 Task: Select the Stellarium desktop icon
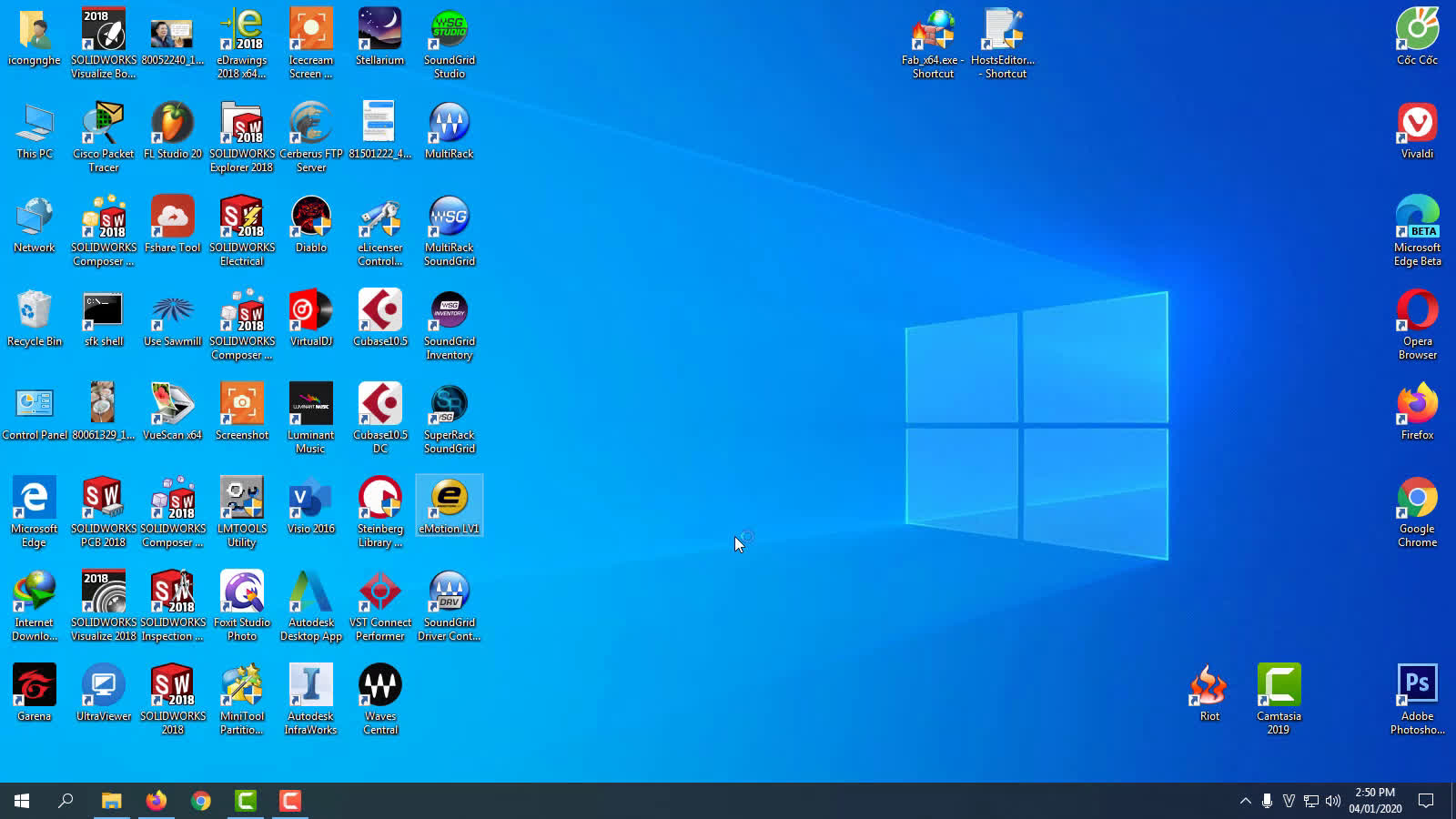[x=379, y=38]
